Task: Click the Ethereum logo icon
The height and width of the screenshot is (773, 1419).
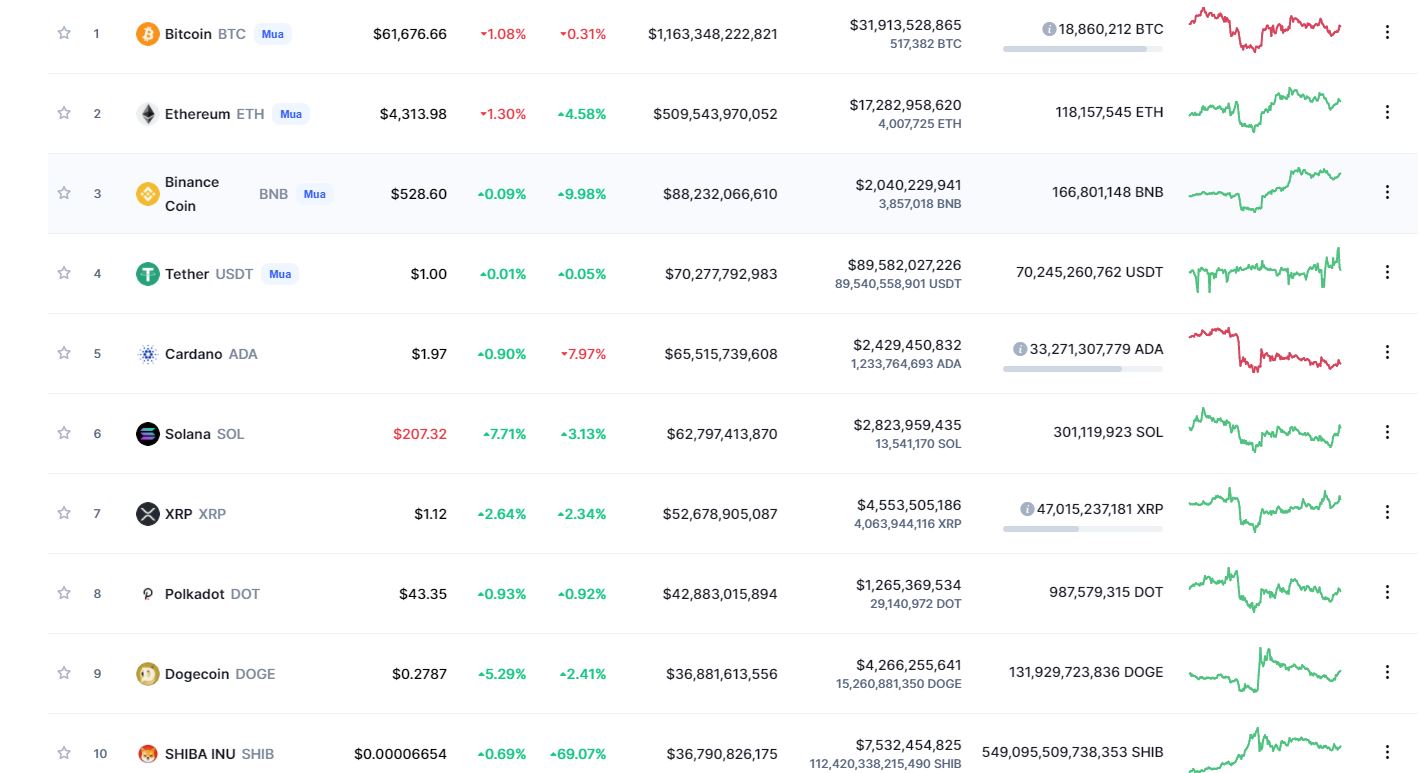Action: coord(147,114)
